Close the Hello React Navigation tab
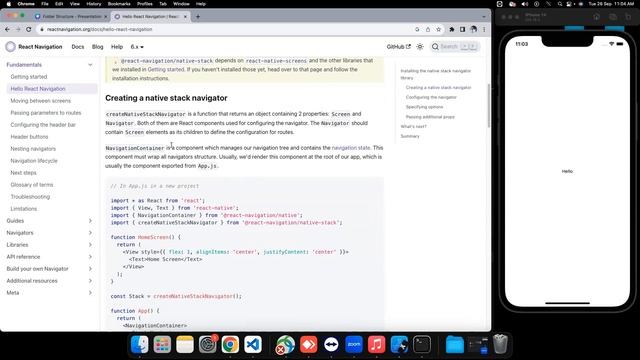 185,17
